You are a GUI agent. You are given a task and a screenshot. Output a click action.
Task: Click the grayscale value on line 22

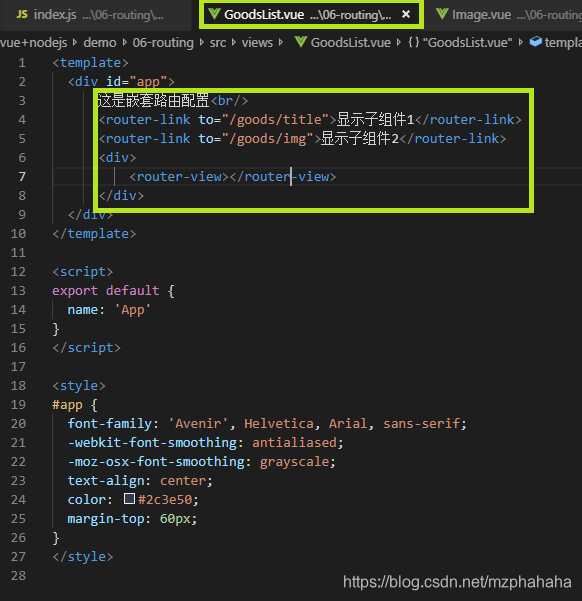(294, 462)
